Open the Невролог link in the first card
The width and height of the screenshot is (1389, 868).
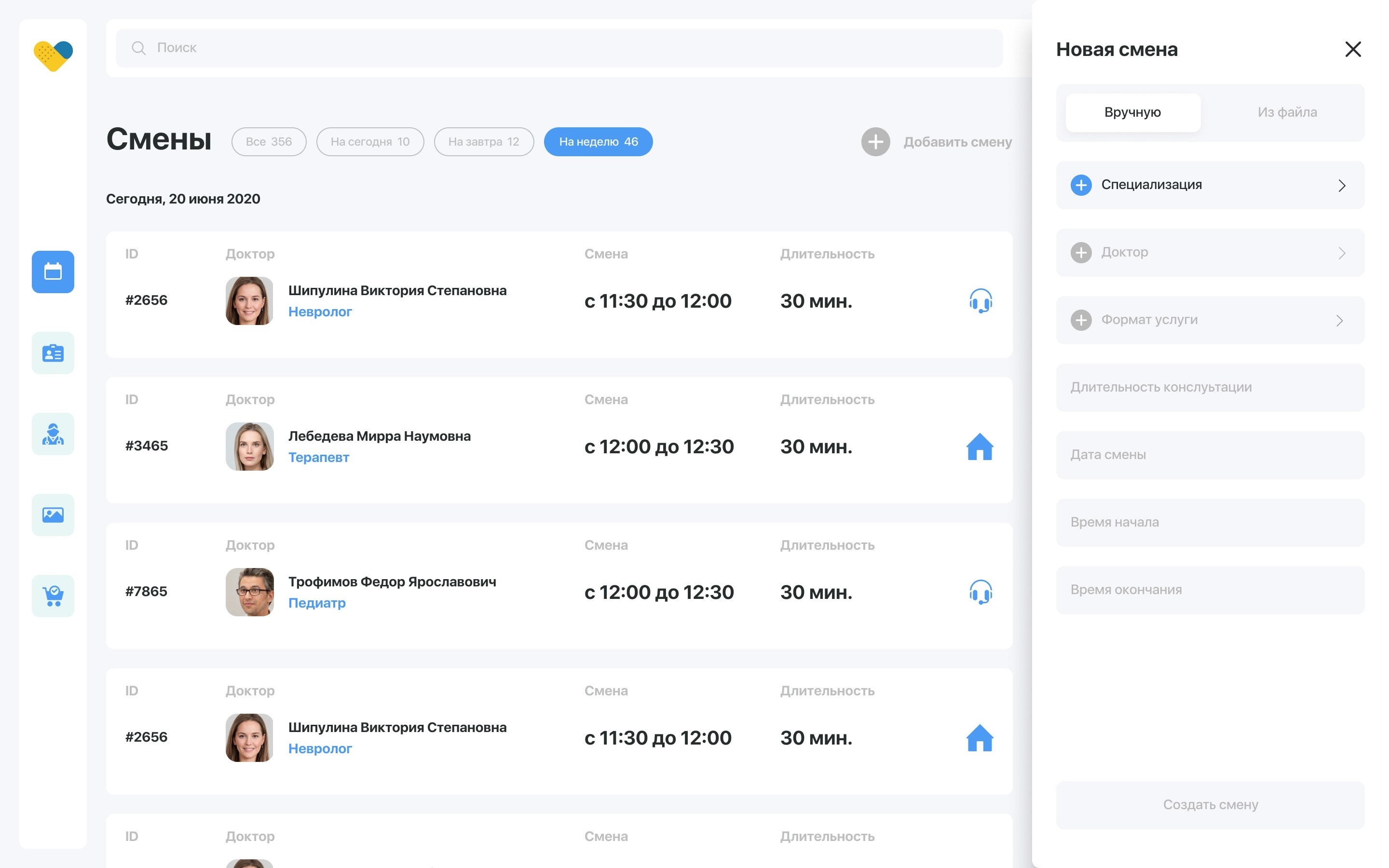(x=320, y=312)
